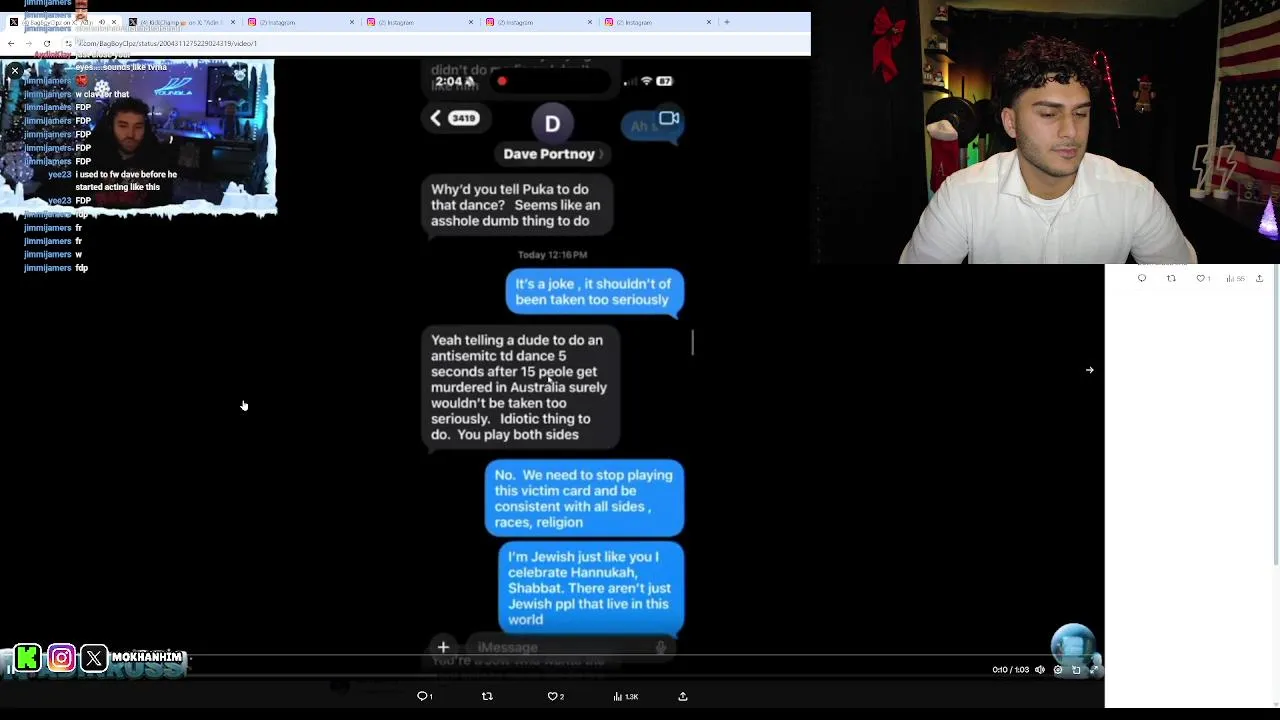Switch to the KickChamp on X tab

click(x=181, y=22)
